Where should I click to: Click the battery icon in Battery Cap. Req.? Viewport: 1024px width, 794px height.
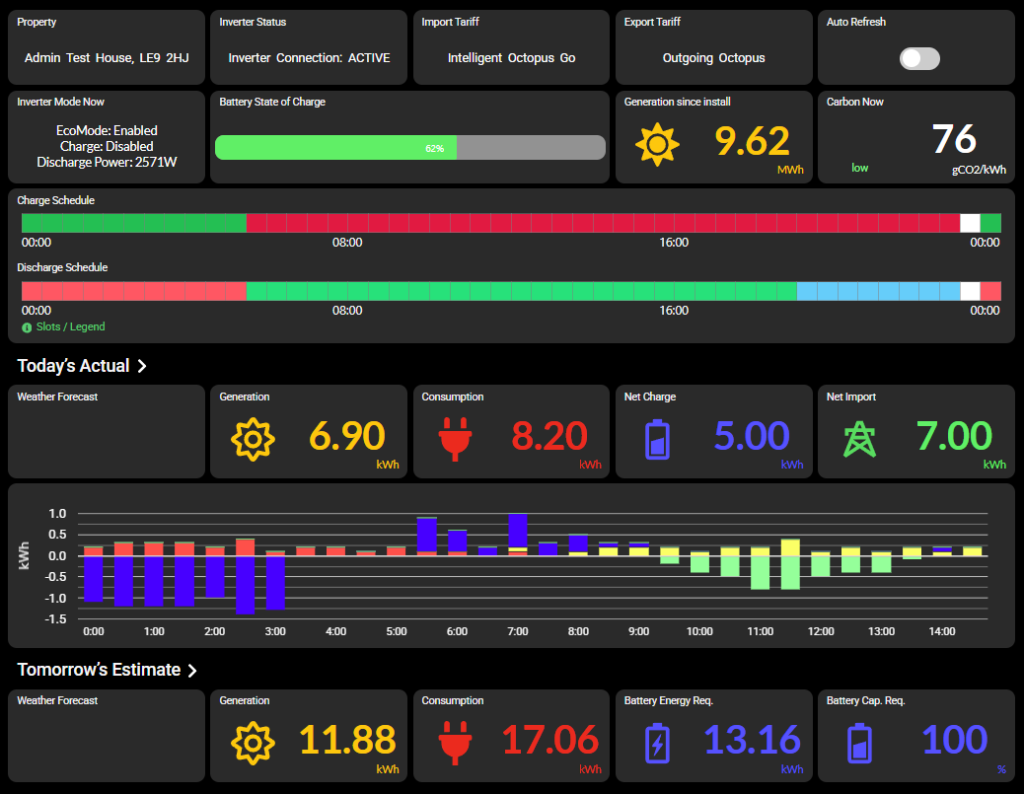(859, 743)
